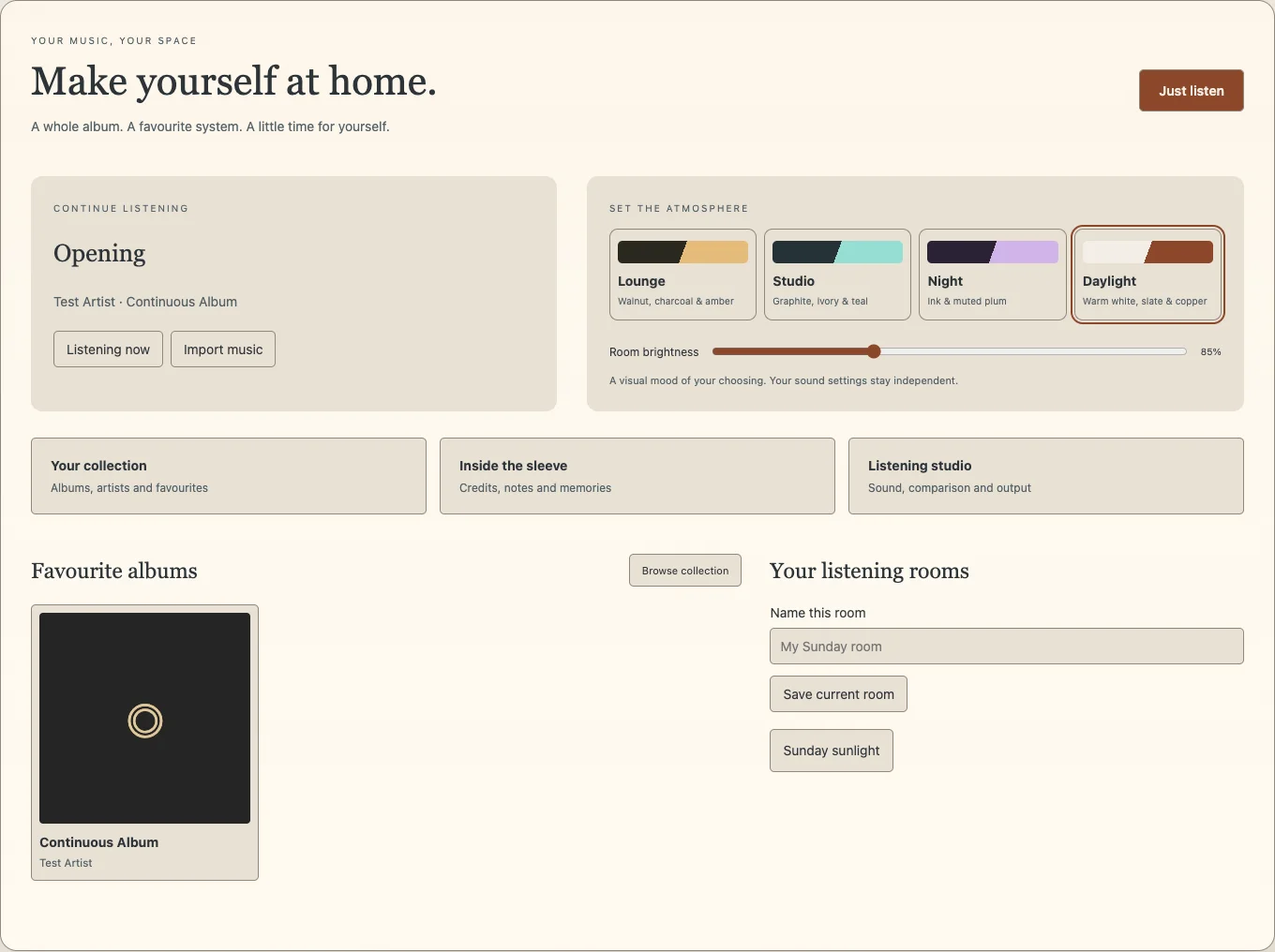Click Test Artist under album cover

point(66,863)
